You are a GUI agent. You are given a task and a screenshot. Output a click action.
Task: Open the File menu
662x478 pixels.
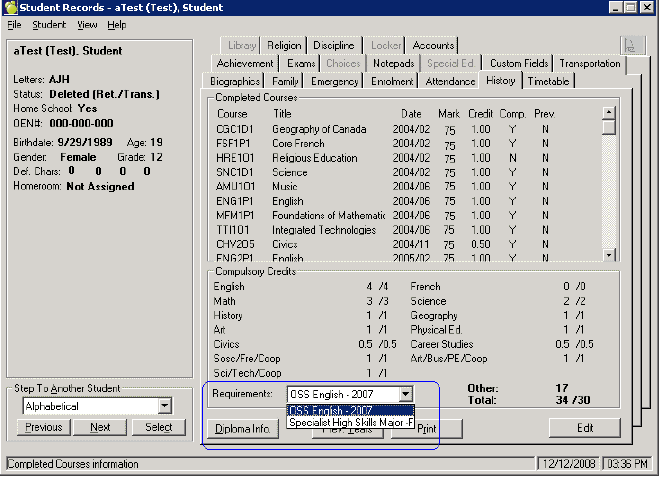coord(14,24)
